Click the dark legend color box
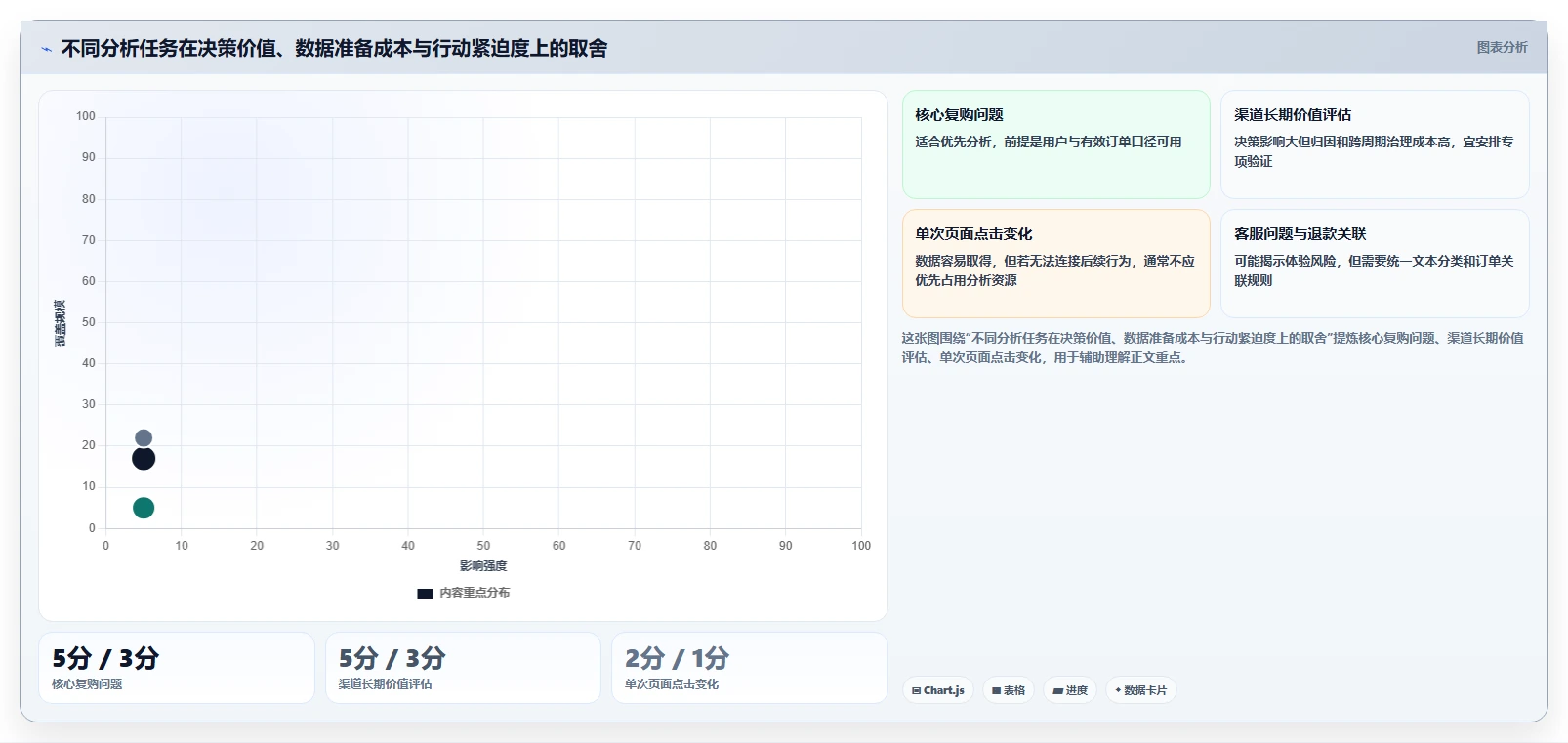1568x743 pixels. tap(425, 593)
